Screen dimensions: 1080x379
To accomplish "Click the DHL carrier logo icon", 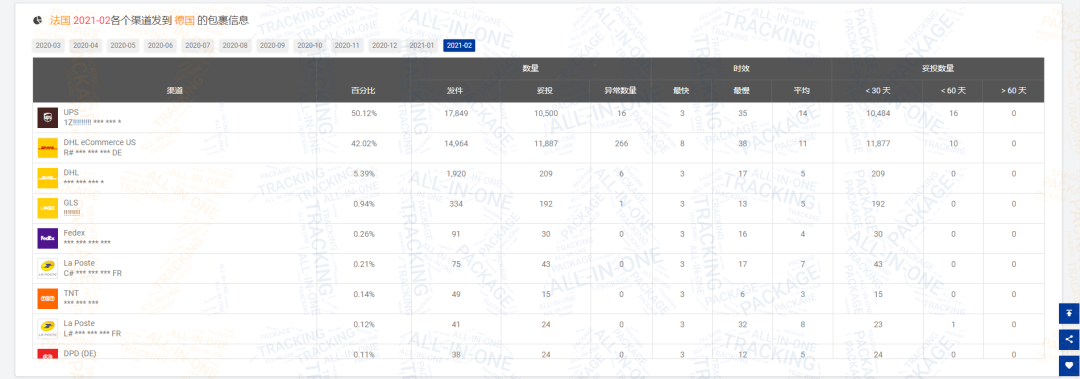I will coord(48,178).
